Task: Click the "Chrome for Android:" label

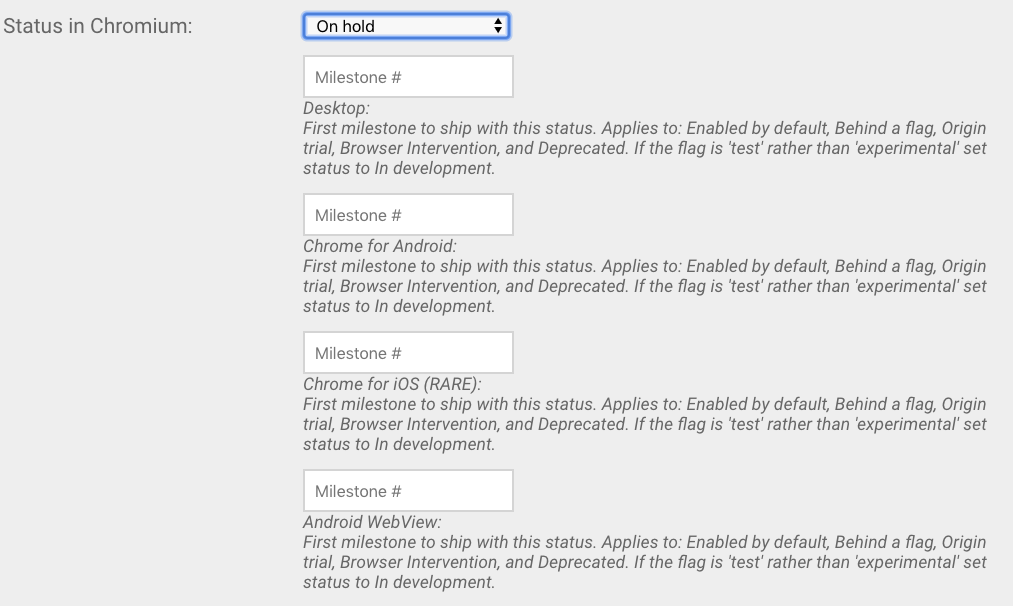Action: 367,246
